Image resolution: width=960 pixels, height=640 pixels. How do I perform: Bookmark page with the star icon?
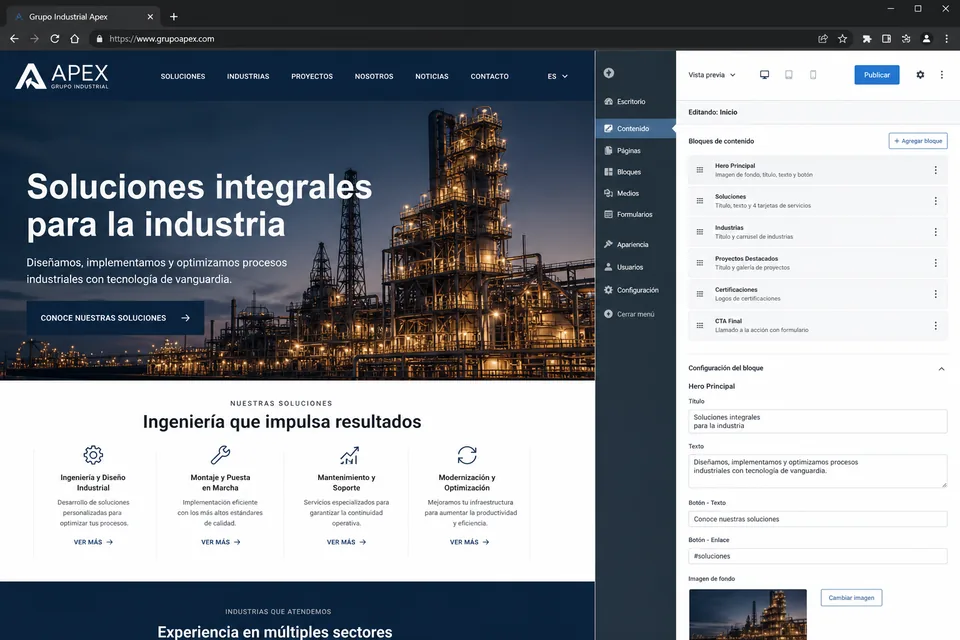[842, 39]
